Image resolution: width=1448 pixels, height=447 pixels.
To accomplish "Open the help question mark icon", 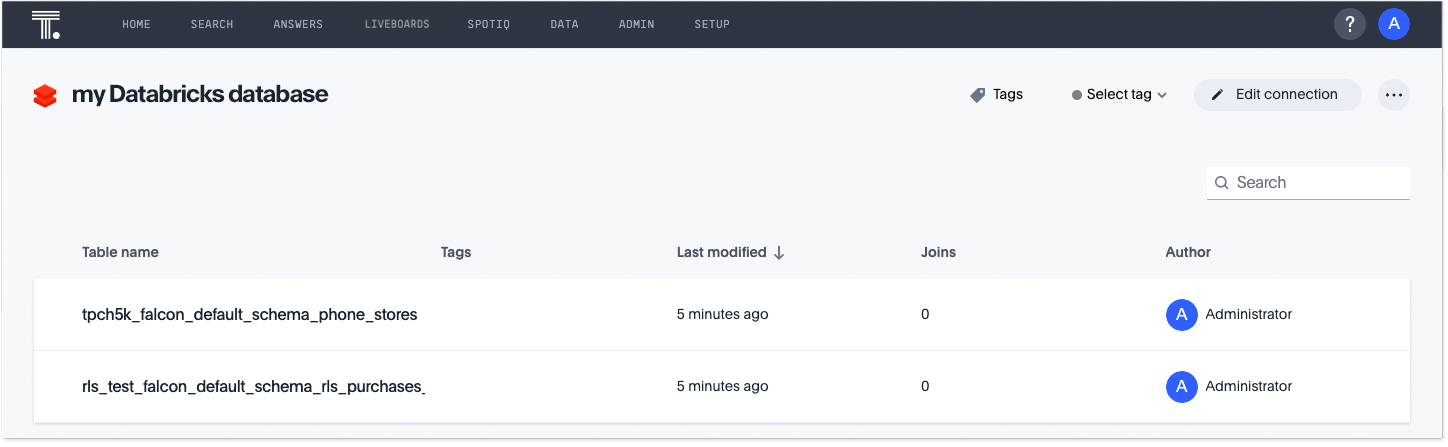I will tap(1349, 25).
